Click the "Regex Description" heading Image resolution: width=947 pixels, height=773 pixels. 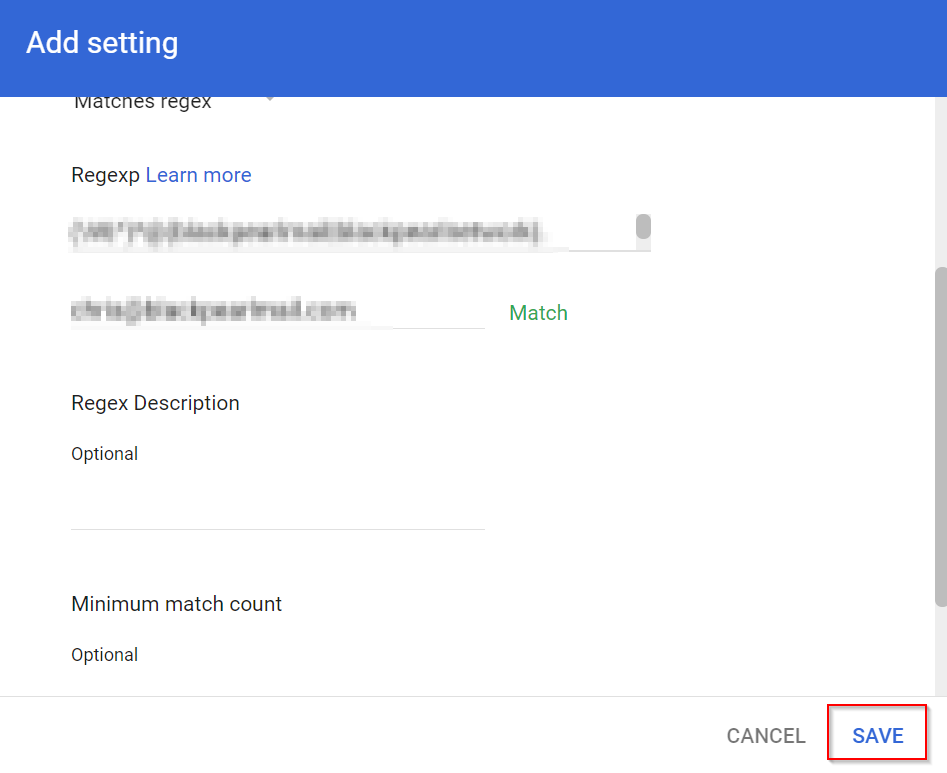[155, 403]
